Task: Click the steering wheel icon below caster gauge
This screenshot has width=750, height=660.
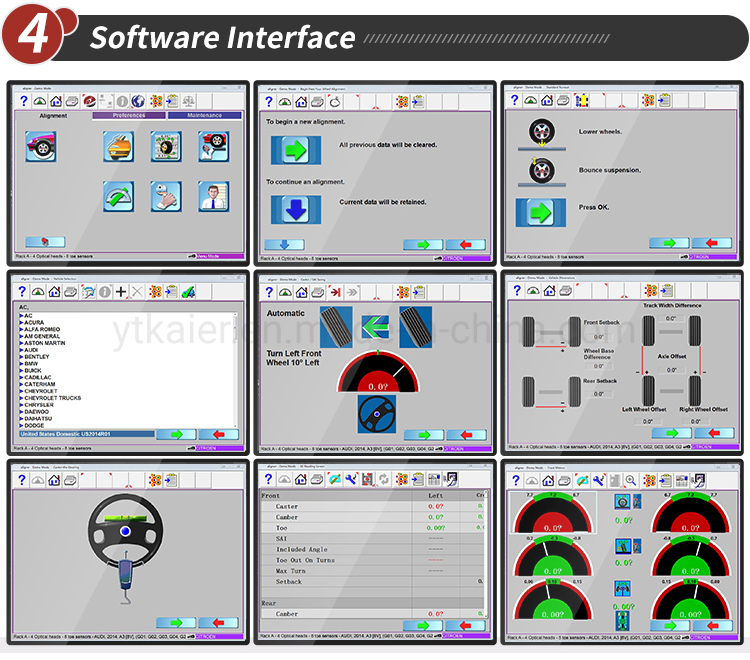Action: click(377, 414)
